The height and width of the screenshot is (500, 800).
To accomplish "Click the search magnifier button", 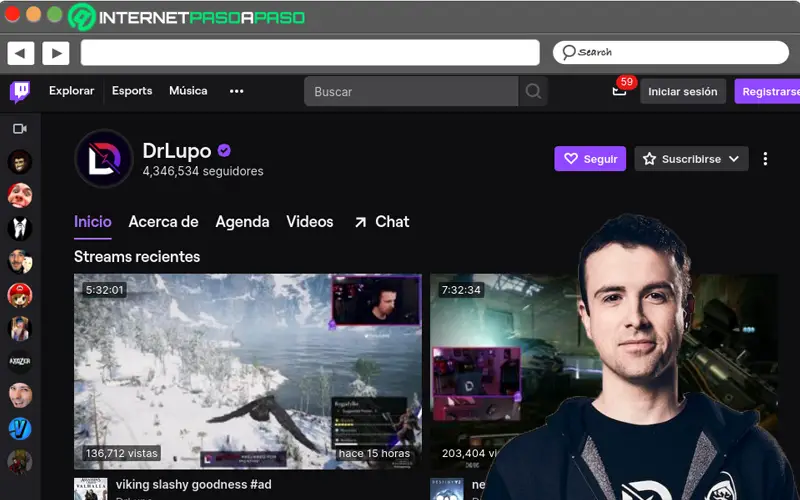I will (533, 91).
